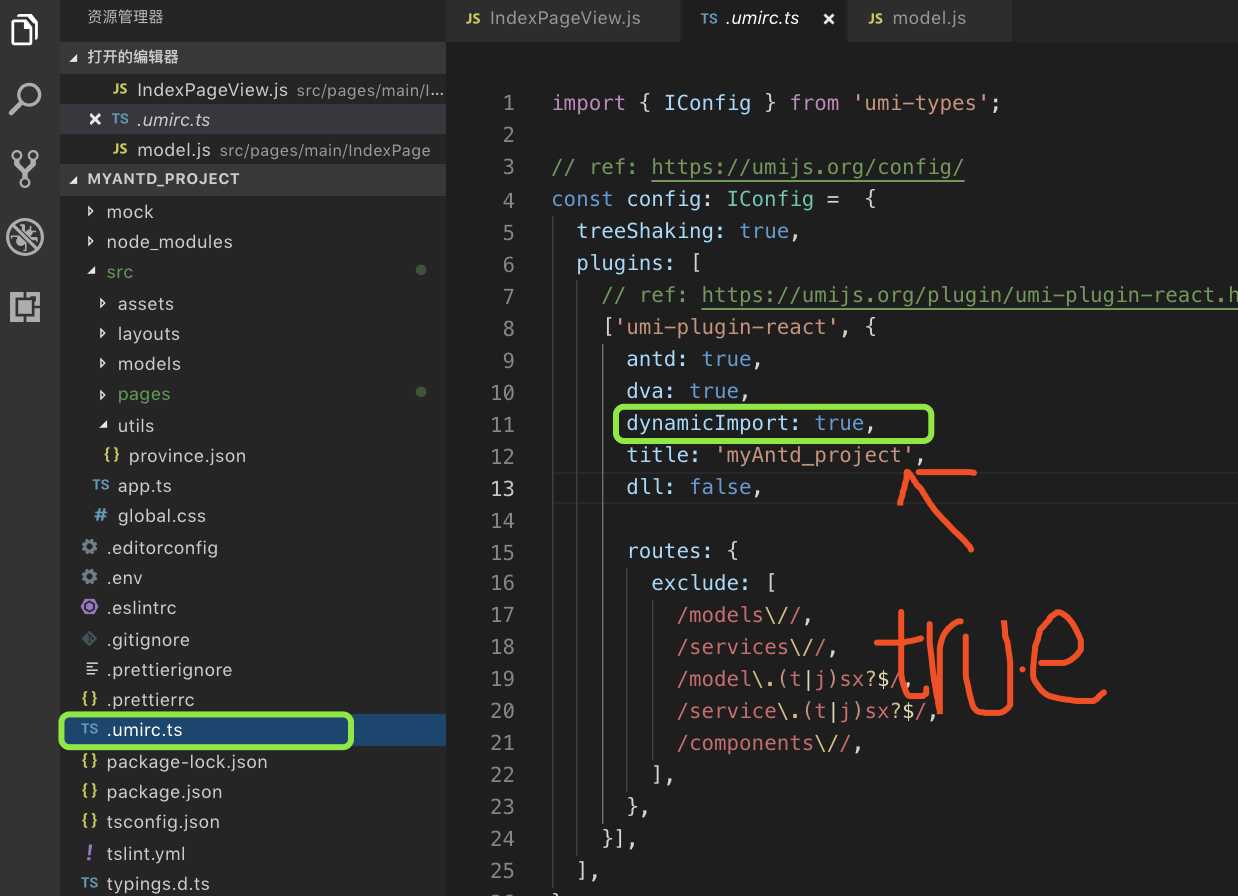This screenshot has height=896, width=1238.
Task: Expand the models folder
Action: (x=149, y=364)
